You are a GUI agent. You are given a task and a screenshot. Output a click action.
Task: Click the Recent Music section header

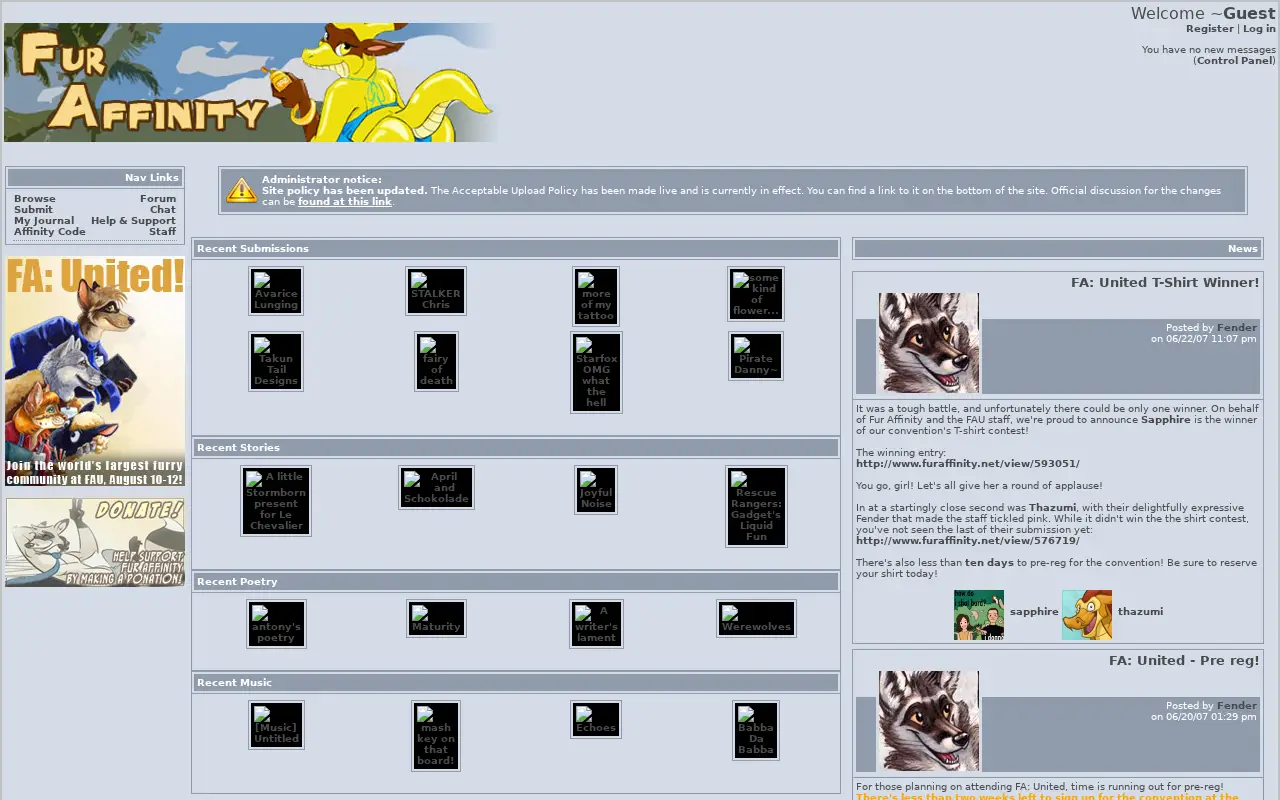click(516, 682)
